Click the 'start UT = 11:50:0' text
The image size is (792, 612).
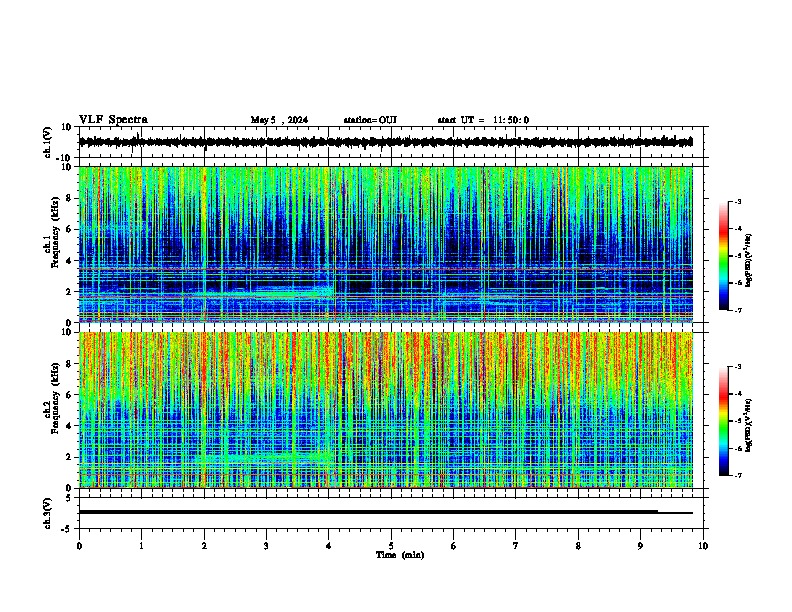click(x=483, y=120)
